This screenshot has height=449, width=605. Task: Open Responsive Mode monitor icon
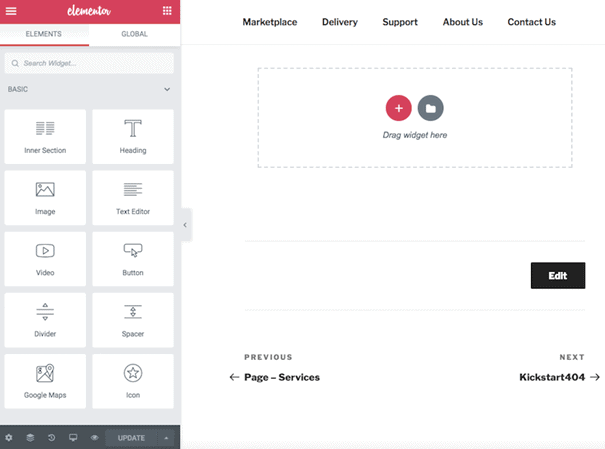tap(73, 438)
